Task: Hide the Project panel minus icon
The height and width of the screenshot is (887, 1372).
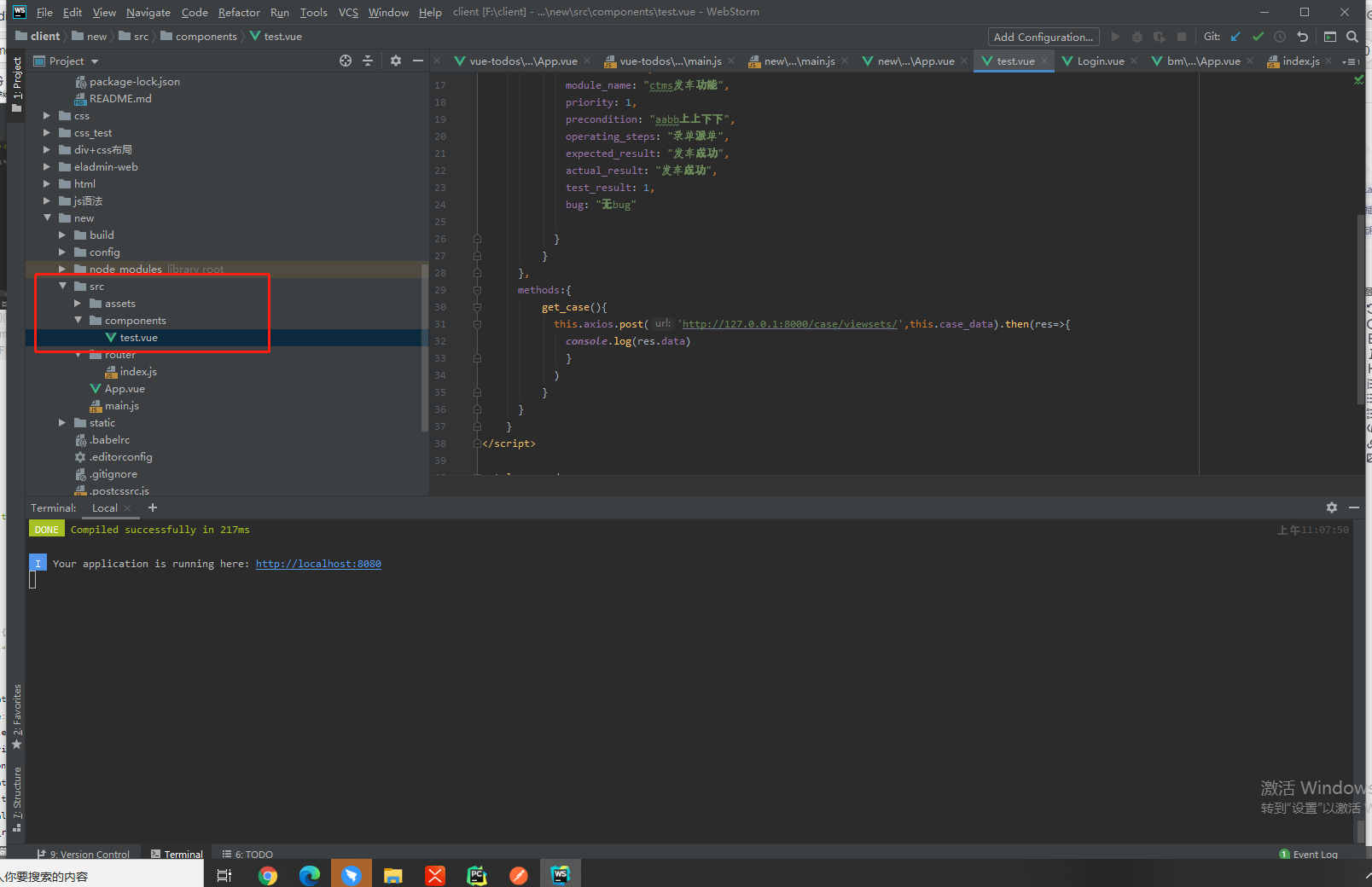Action: tap(418, 61)
